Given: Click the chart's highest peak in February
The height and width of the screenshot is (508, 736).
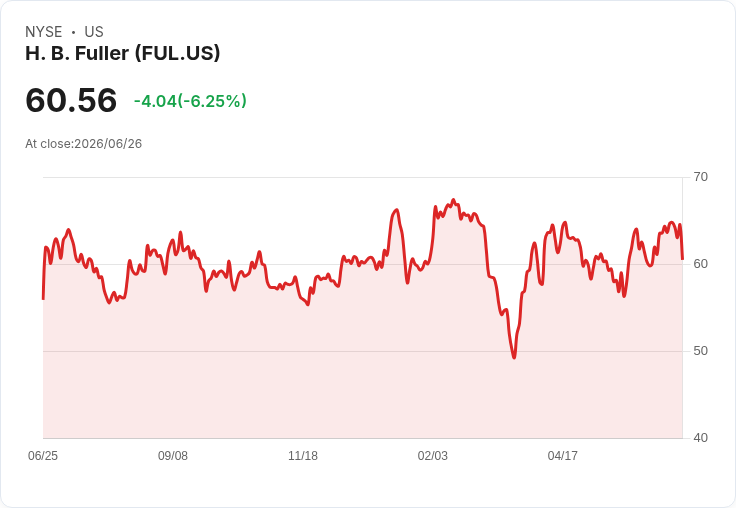Looking at the screenshot, I should 453,200.
